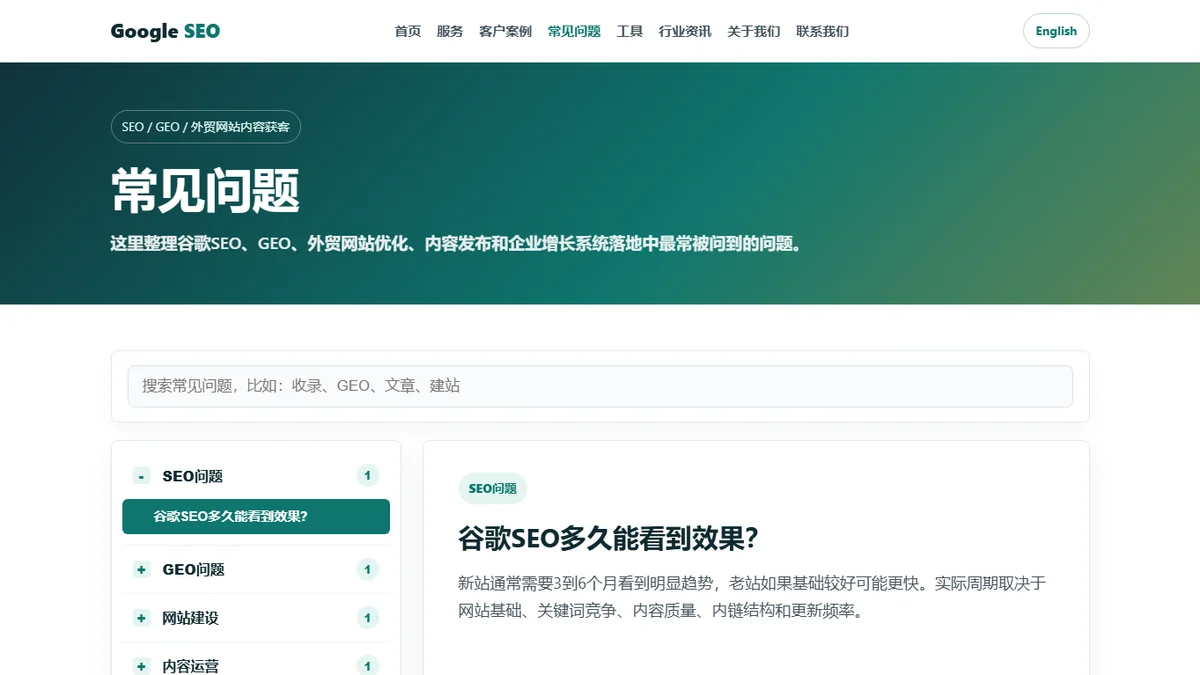
Task: Open the 工具 nav item
Action: coord(630,31)
